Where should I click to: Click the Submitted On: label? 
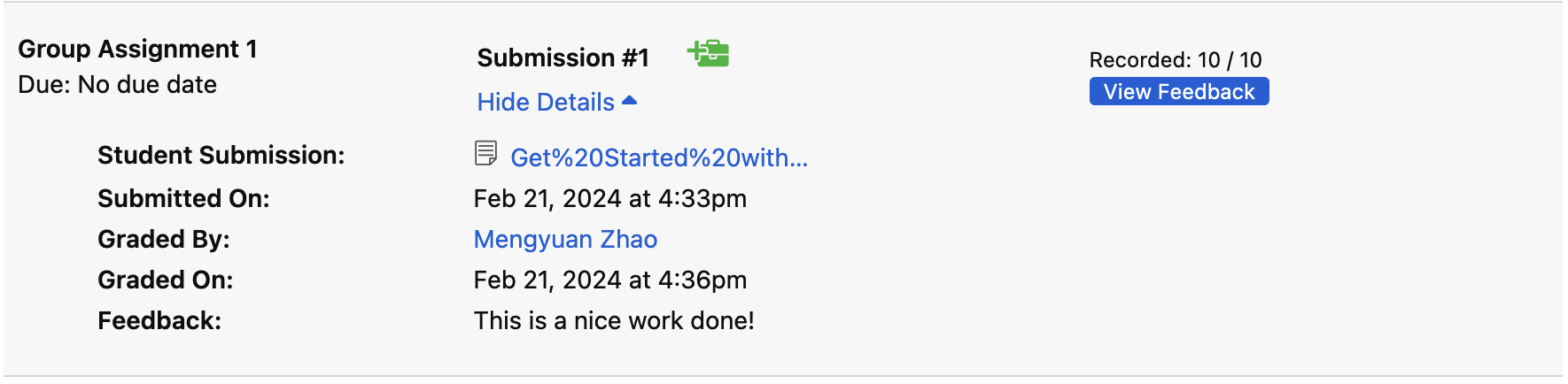point(183,198)
